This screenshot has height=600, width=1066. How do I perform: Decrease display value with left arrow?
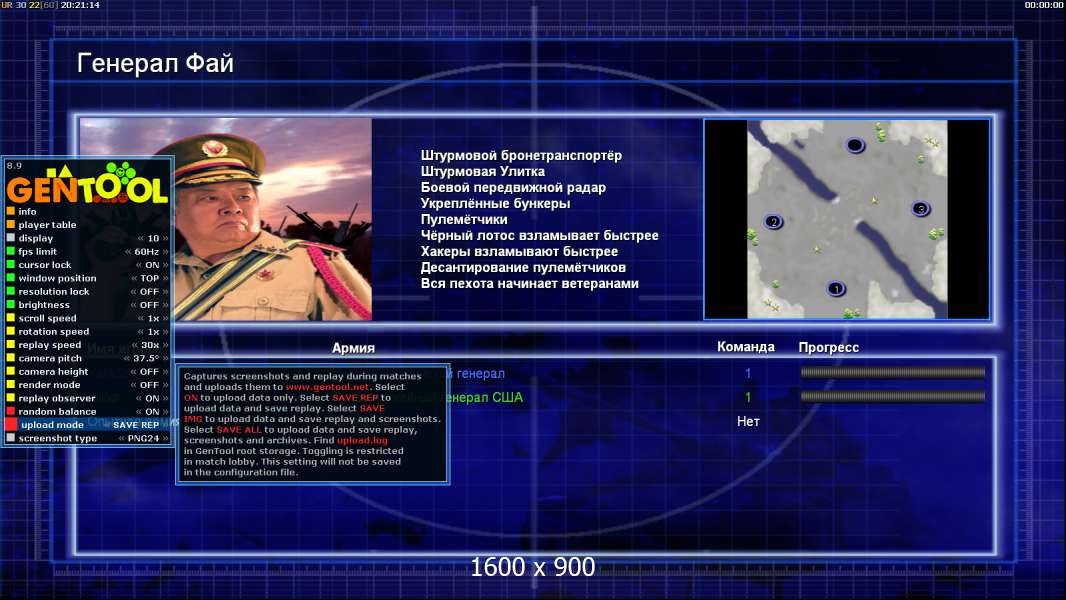point(141,239)
